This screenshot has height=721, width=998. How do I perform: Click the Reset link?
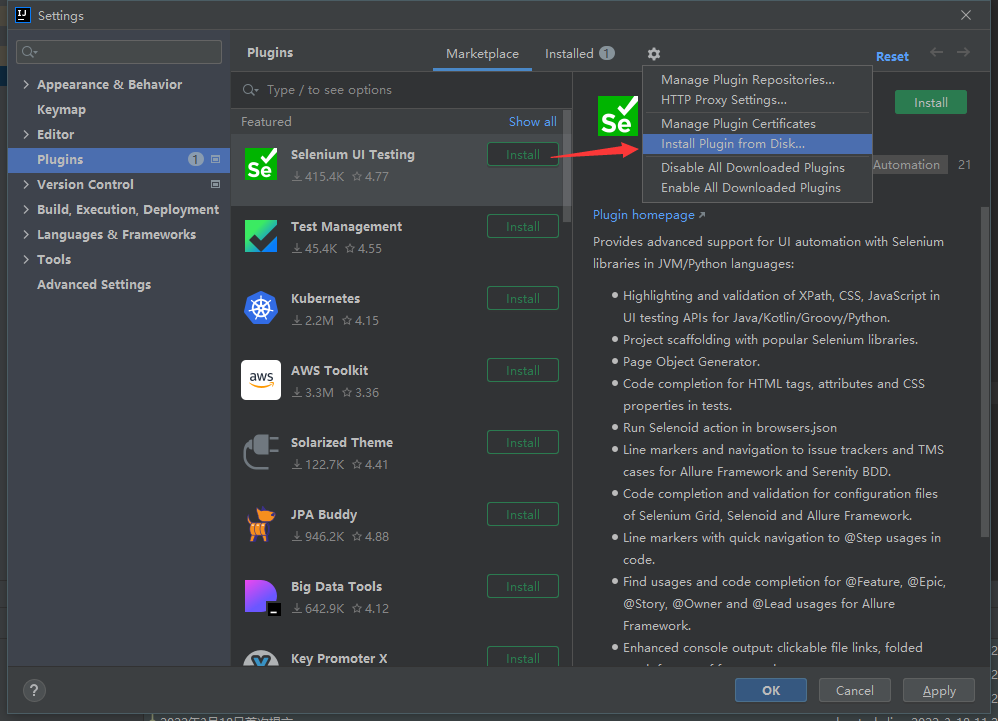pos(892,56)
